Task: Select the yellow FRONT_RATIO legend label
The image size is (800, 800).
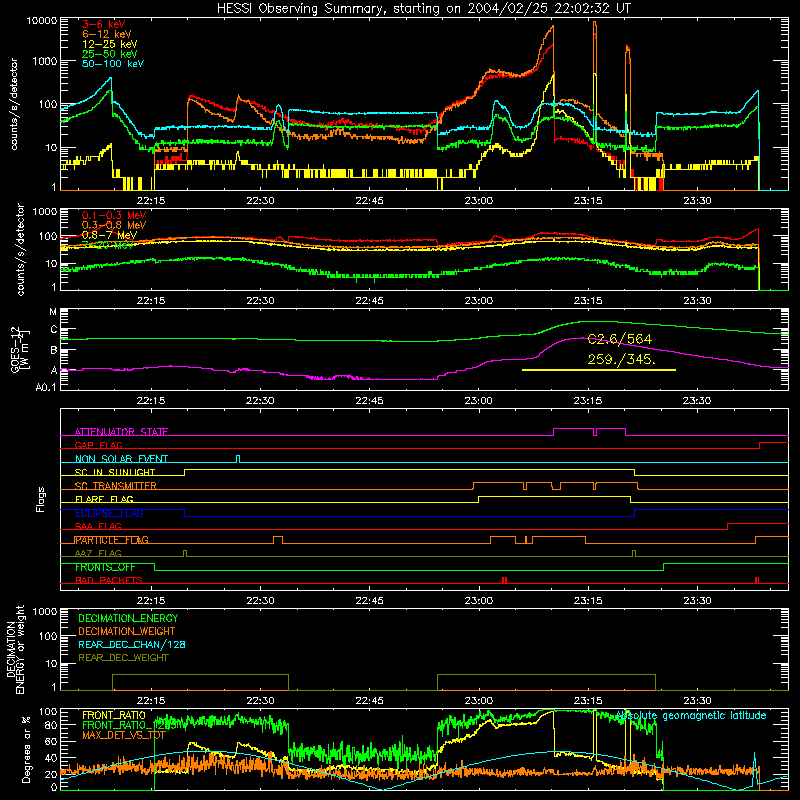Action: tap(114, 715)
